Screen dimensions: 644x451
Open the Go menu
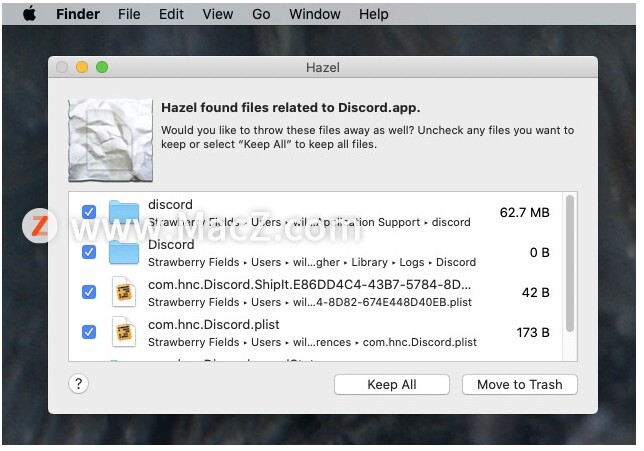261,14
